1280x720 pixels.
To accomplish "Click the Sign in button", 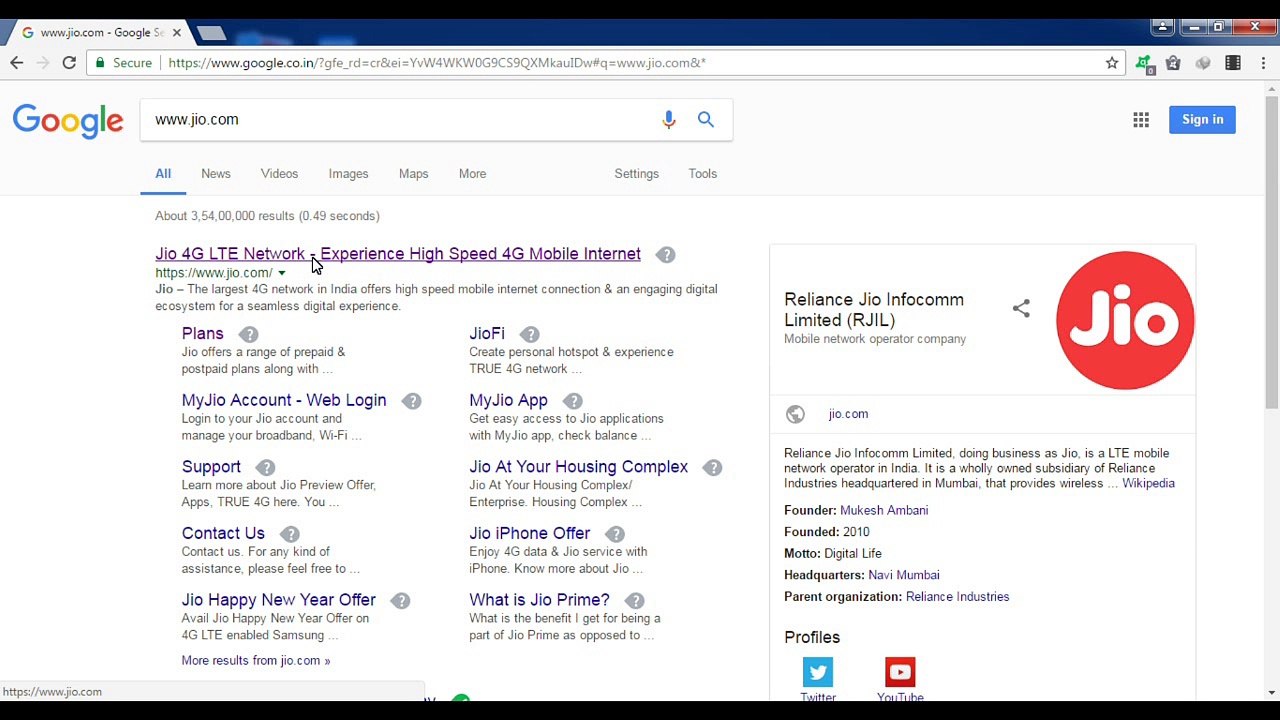I will (1202, 119).
